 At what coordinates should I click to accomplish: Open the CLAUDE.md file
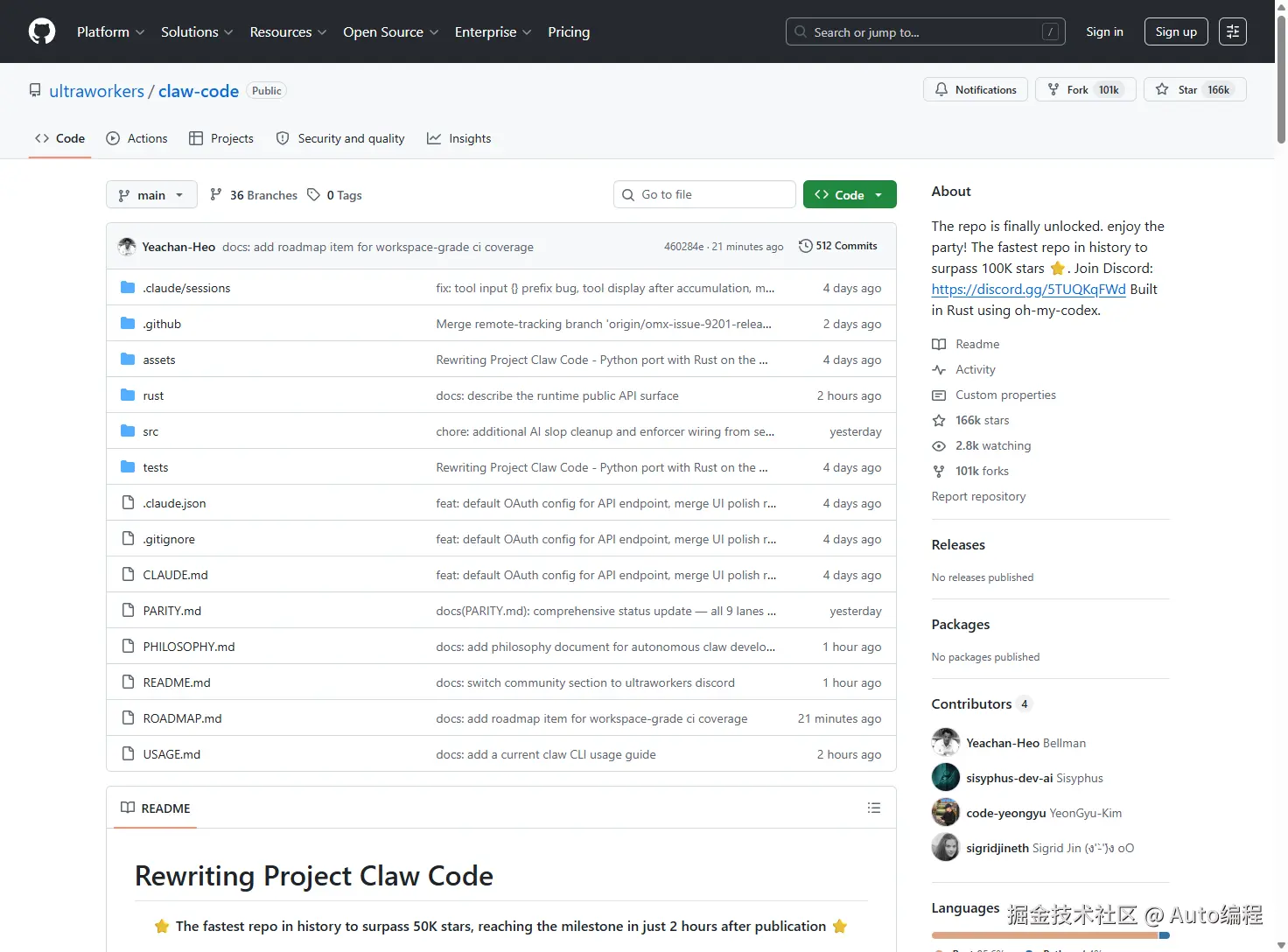(175, 575)
